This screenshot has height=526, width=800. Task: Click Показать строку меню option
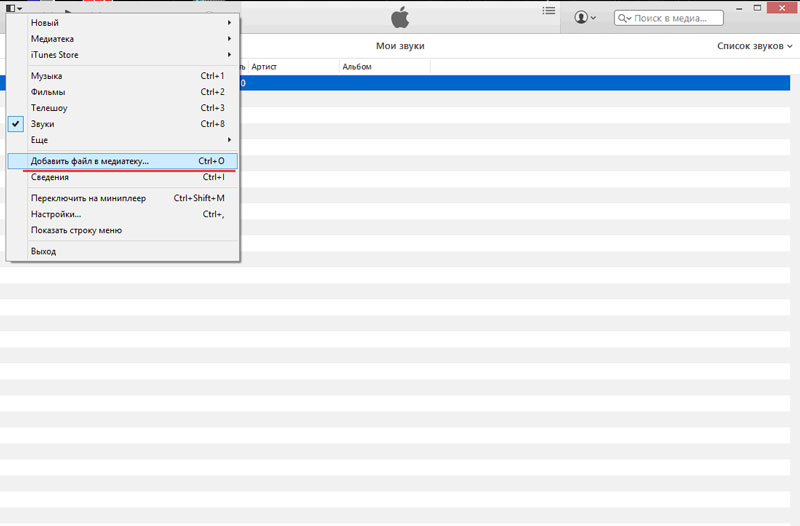coord(76,230)
